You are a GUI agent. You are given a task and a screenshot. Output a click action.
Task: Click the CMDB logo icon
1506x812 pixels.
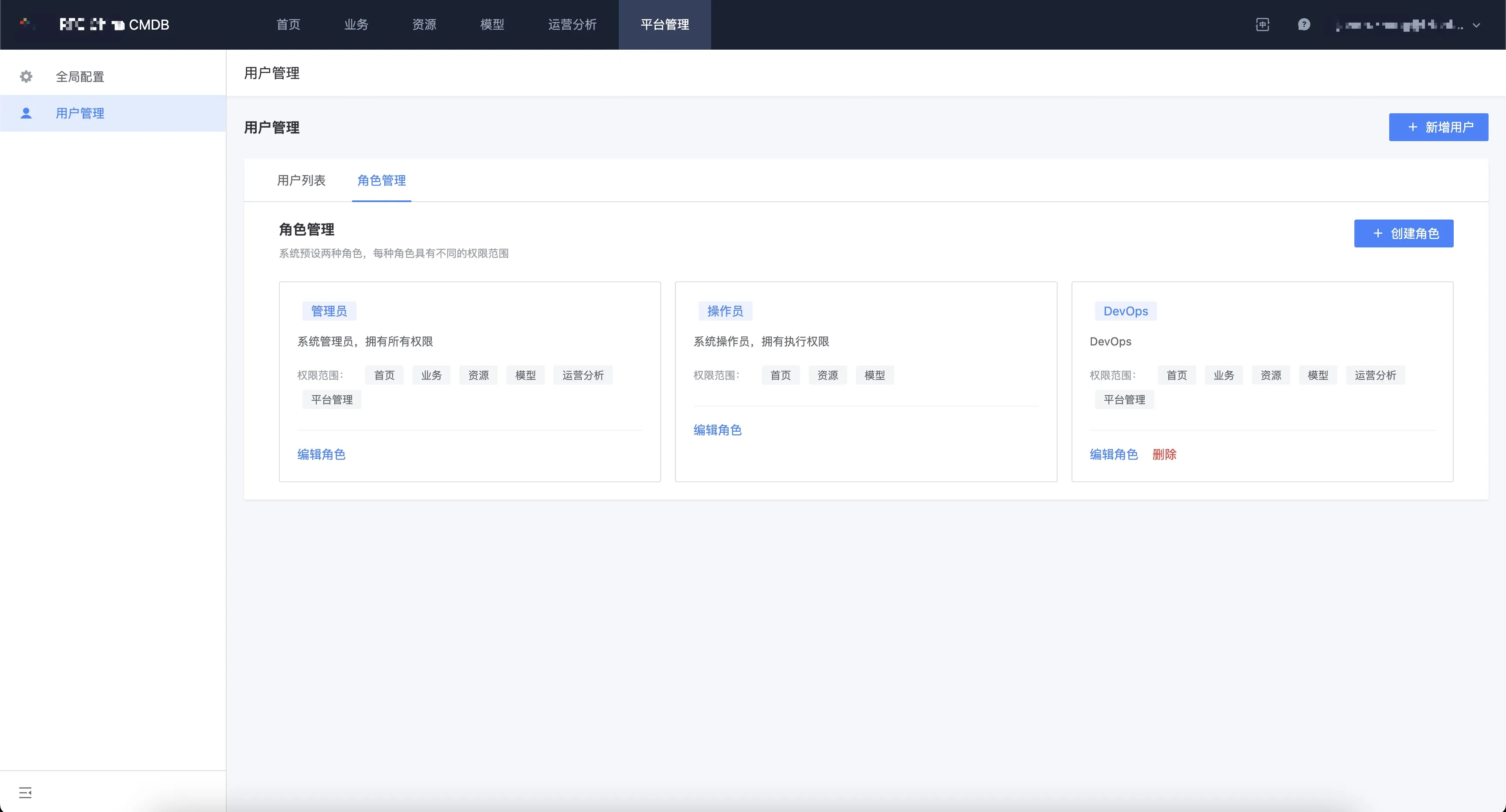26,24
